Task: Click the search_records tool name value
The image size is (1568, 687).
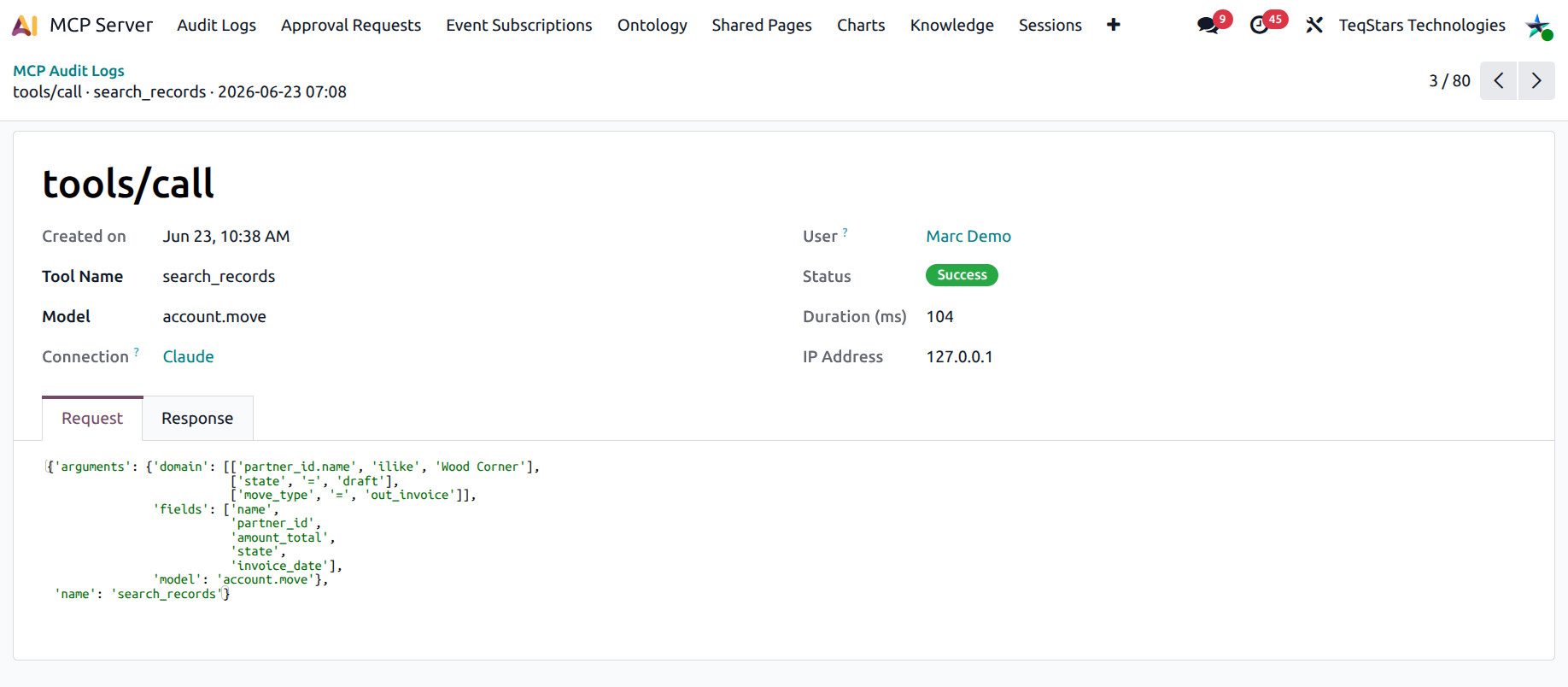Action: (x=219, y=276)
